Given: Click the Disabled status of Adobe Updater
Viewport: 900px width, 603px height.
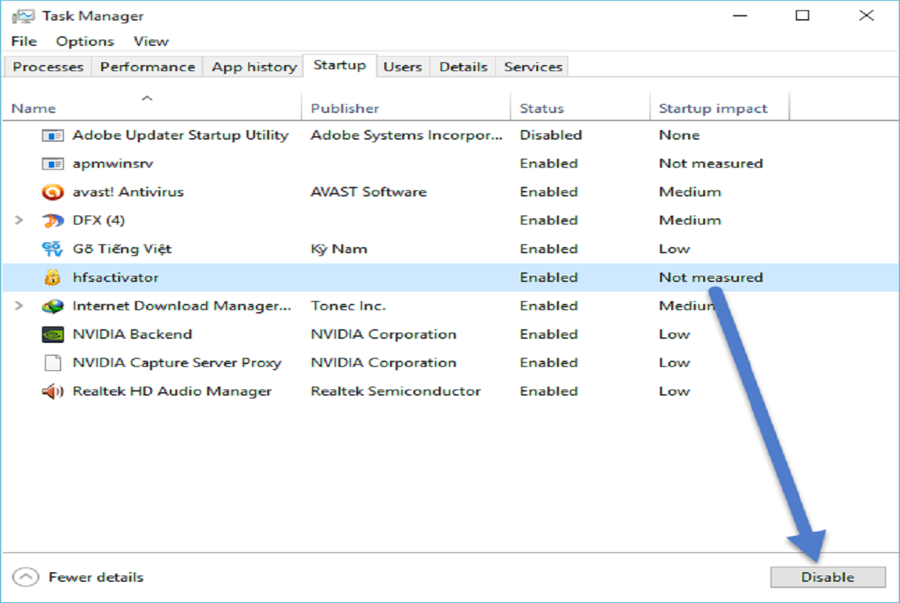Looking at the screenshot, I should coord(550,135).
